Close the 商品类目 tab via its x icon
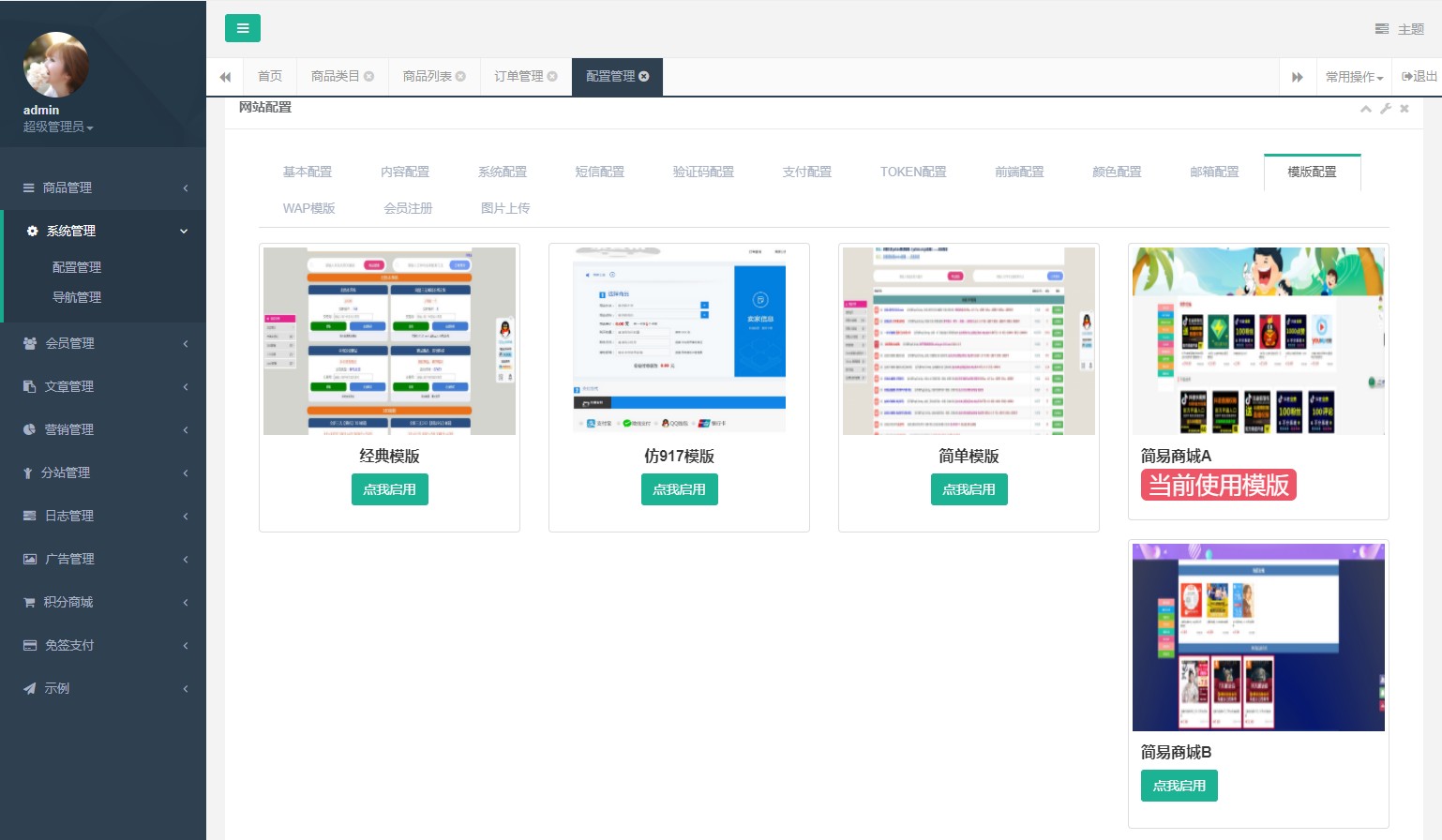The height and width of the screenshot is (840, 1442). click(368, 77)
